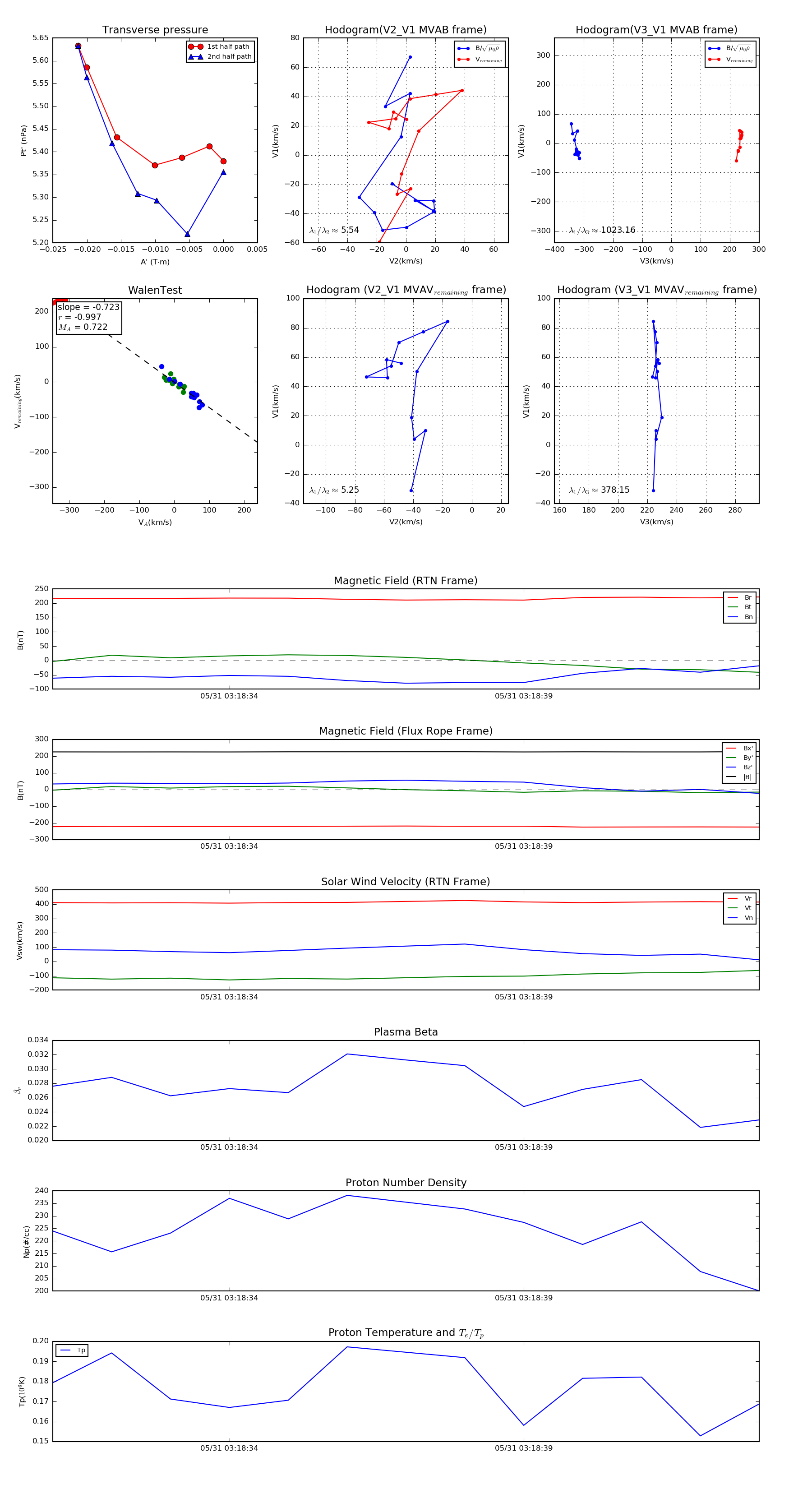The height and width of the screenshot is (1489, 812).
Task: Click '05/31 03:18:39' tick under Solar Wind Velocity plot
Action: 524,997
